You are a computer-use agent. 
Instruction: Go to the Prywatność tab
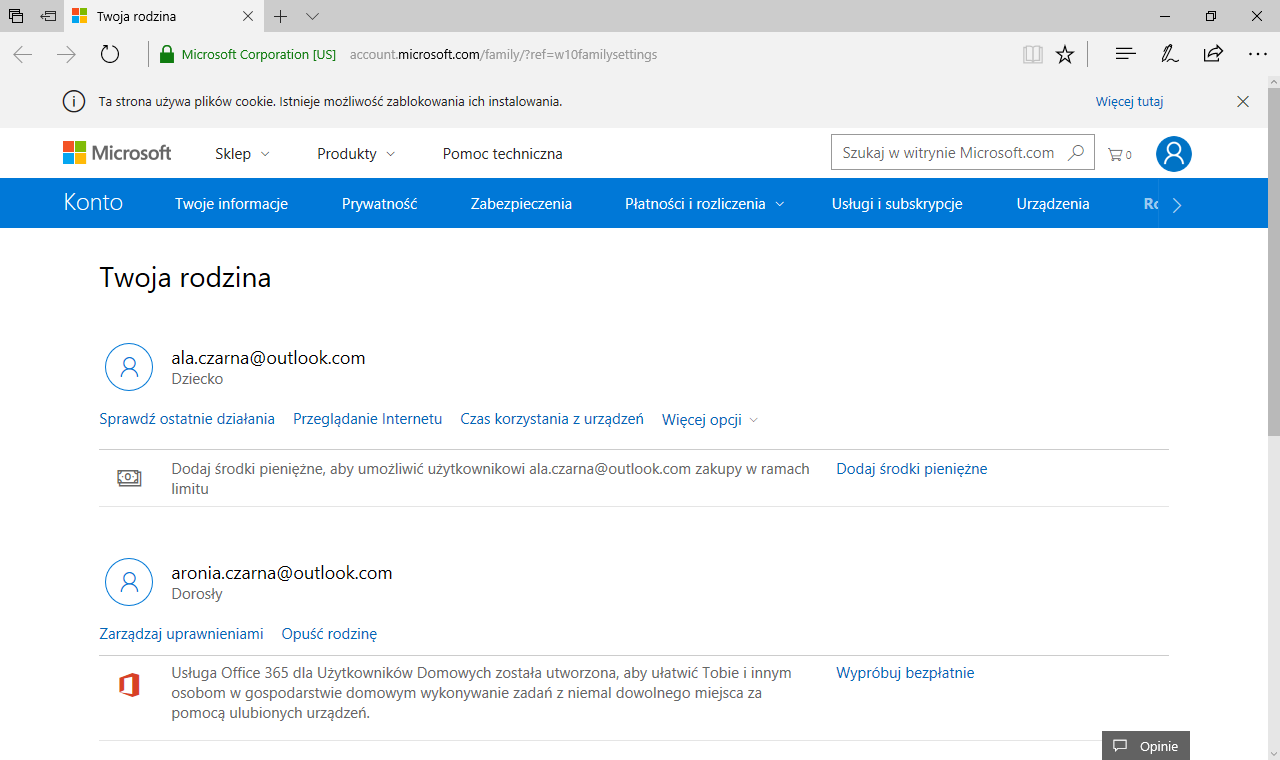click(379, 204)
